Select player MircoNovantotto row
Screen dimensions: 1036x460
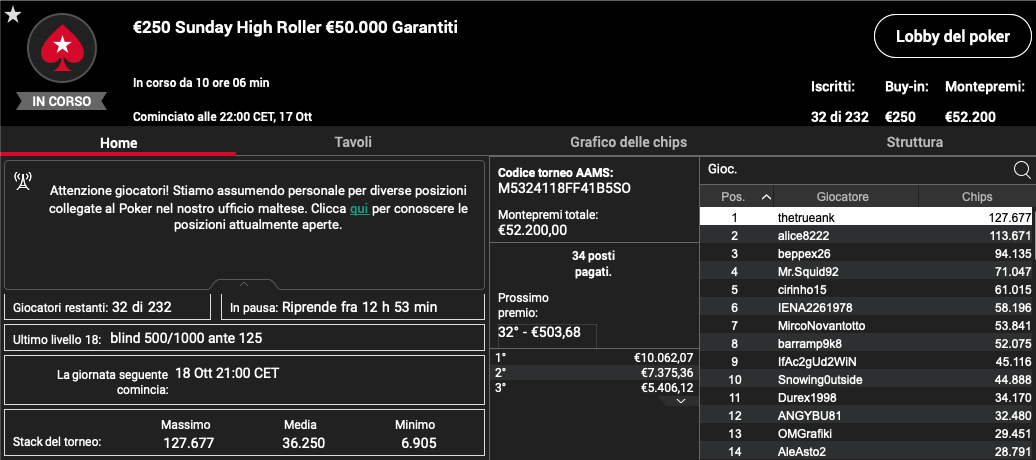[x=867, y=325]
